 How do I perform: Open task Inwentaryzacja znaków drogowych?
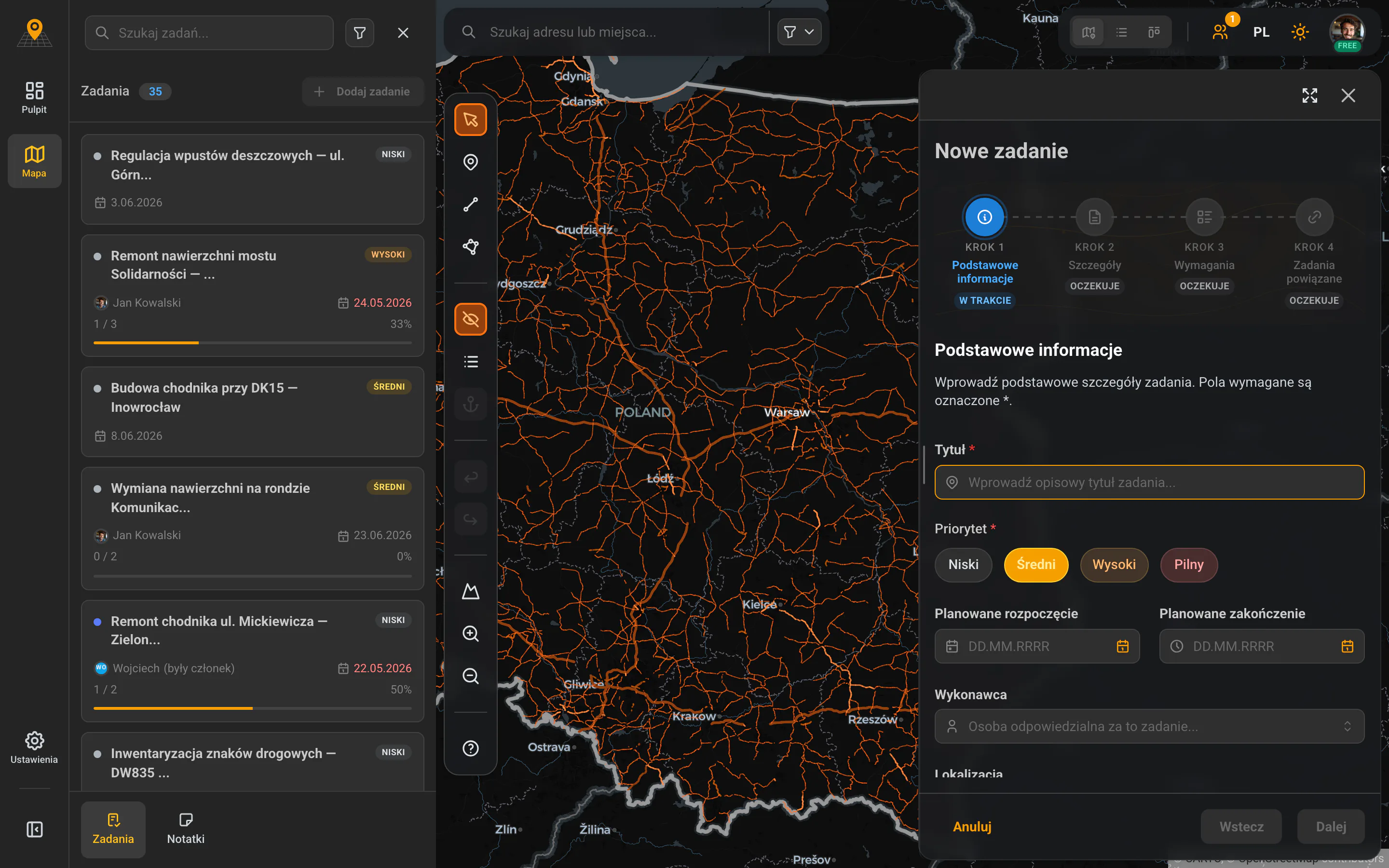click(253, 762)
